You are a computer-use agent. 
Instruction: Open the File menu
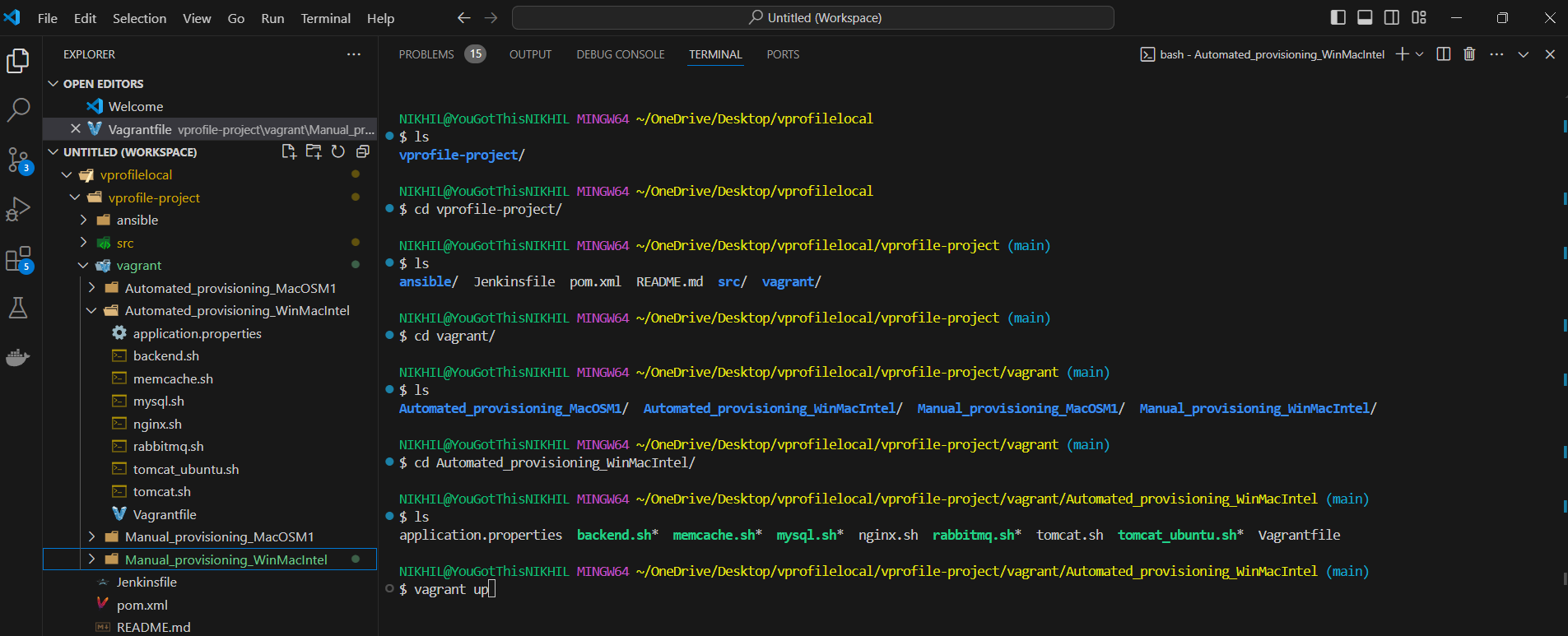pyautogui.click(x=48, y=18)
